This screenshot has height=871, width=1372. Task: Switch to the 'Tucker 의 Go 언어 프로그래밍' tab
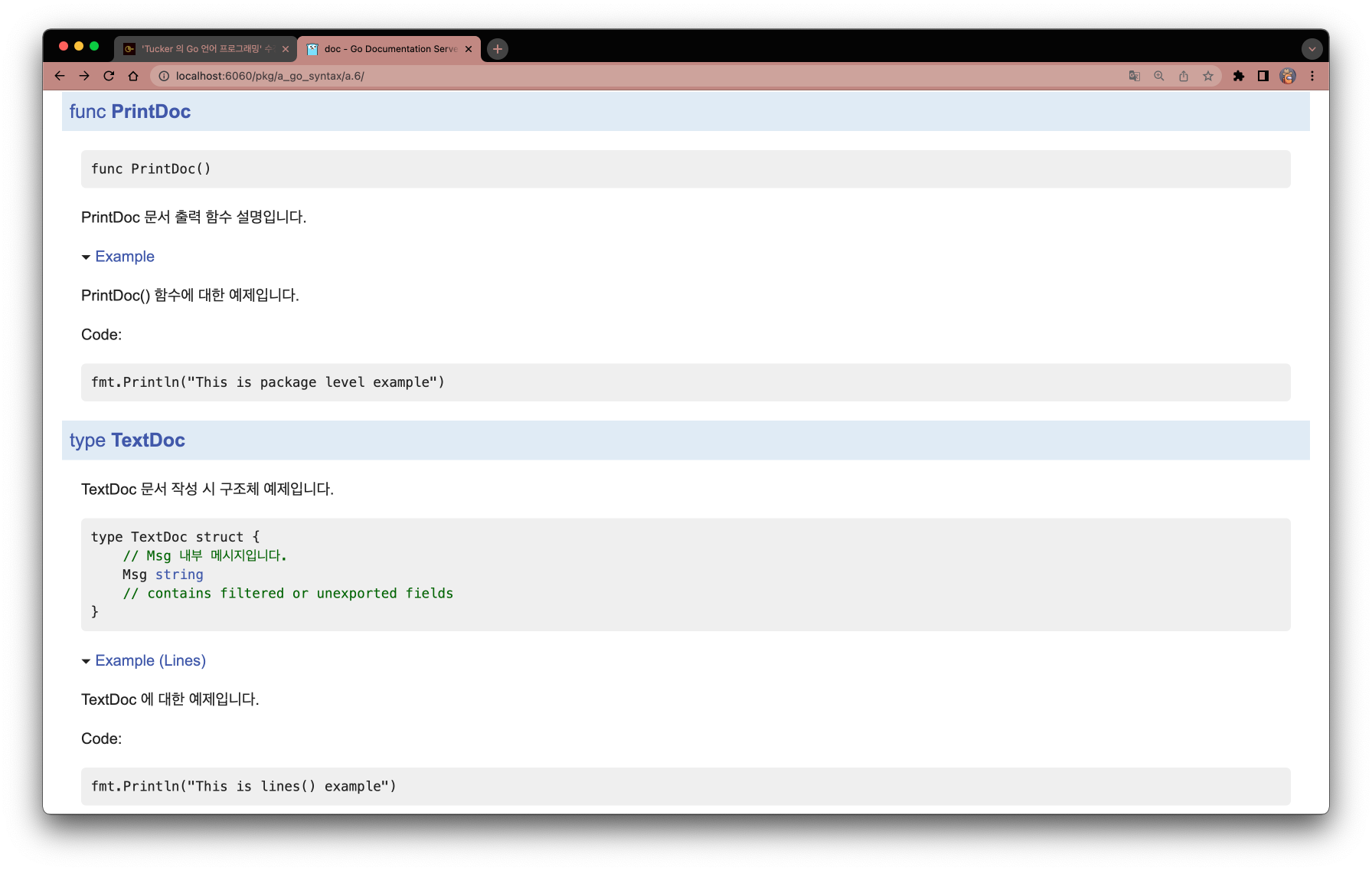coord(205,49)
